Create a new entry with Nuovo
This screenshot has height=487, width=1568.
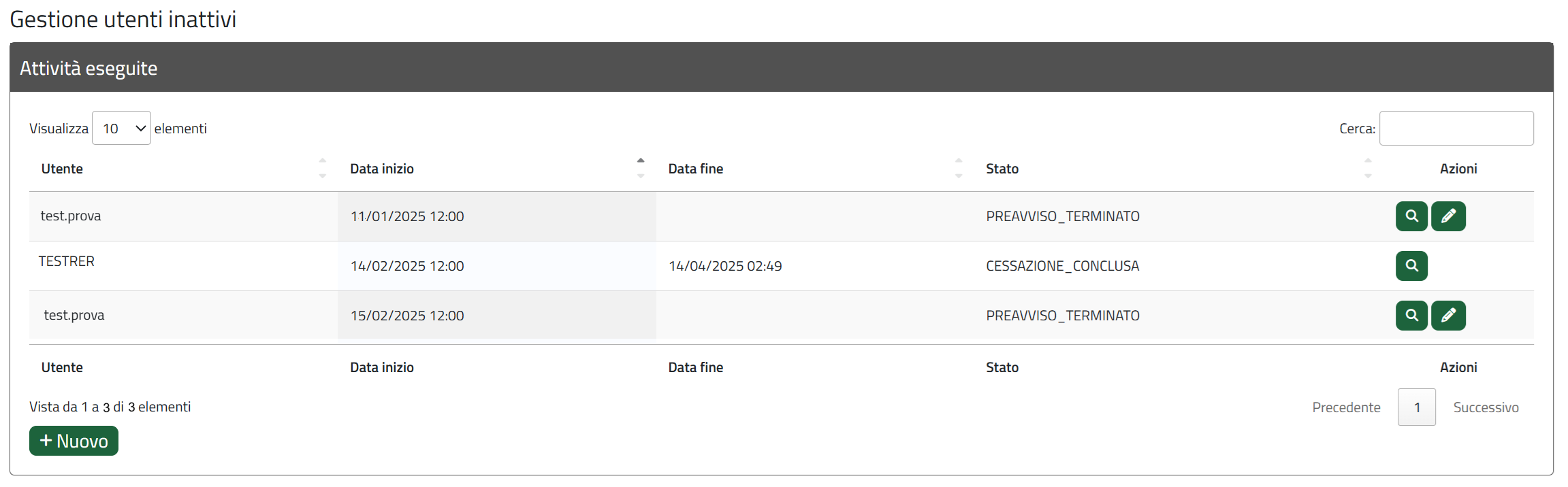[x=74, y=441]
